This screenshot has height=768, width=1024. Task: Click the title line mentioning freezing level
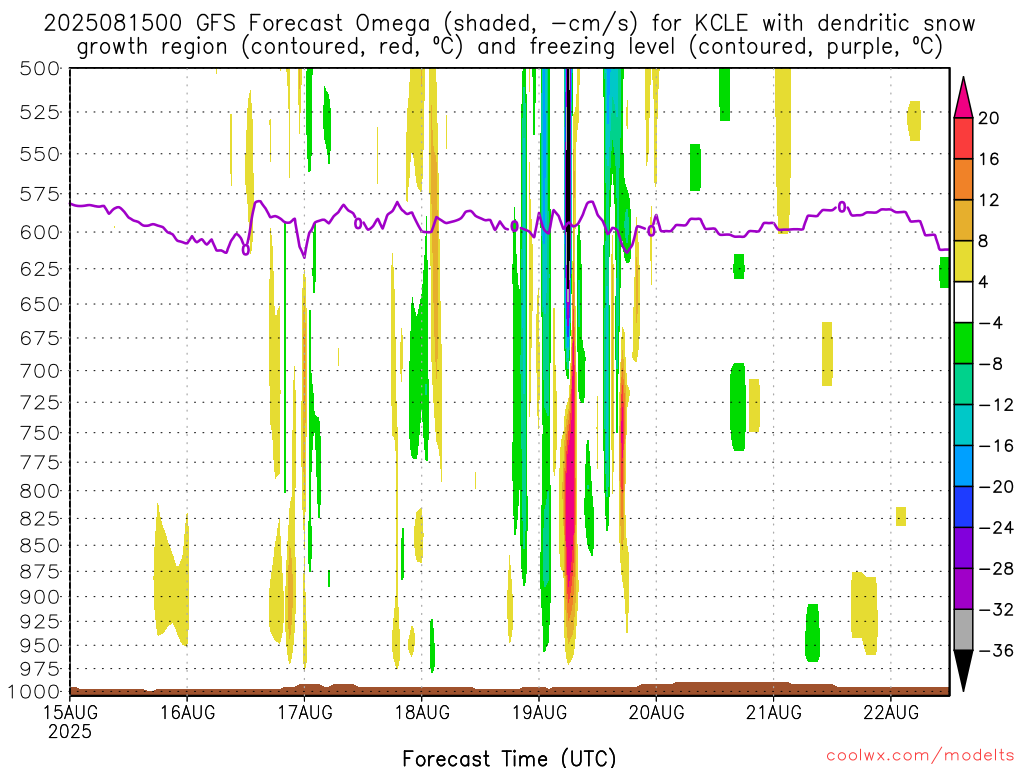509,47
